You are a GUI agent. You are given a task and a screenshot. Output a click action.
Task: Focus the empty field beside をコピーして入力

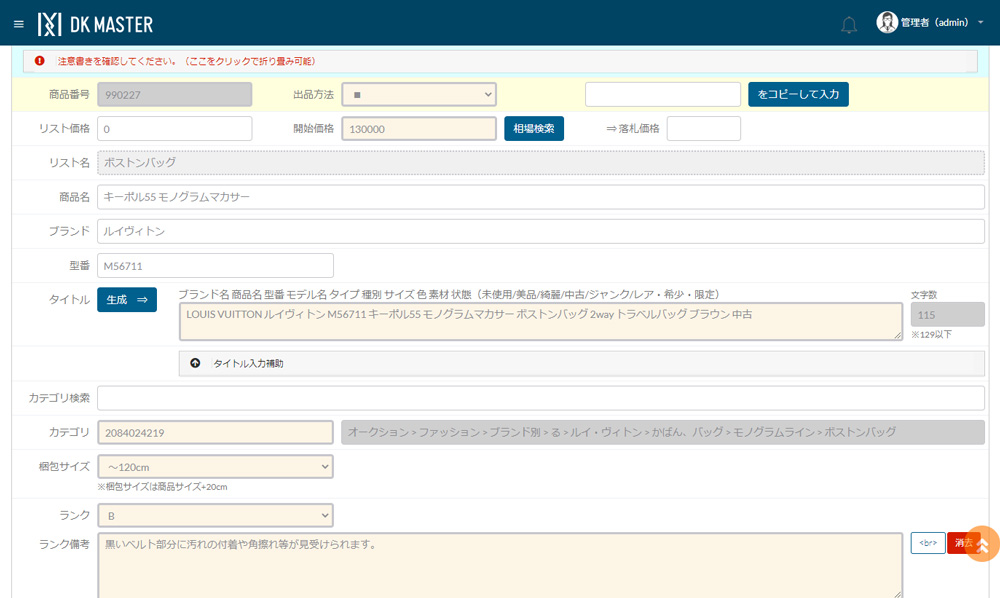663,94
